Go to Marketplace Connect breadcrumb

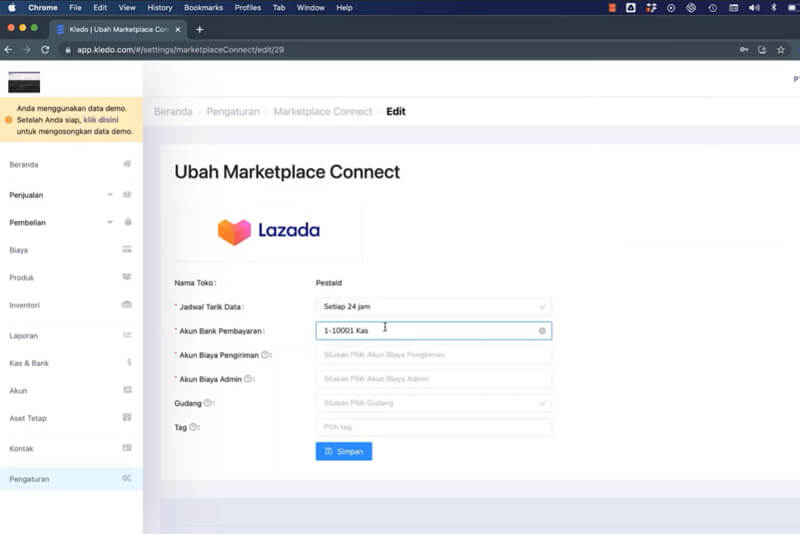(323, 112)
